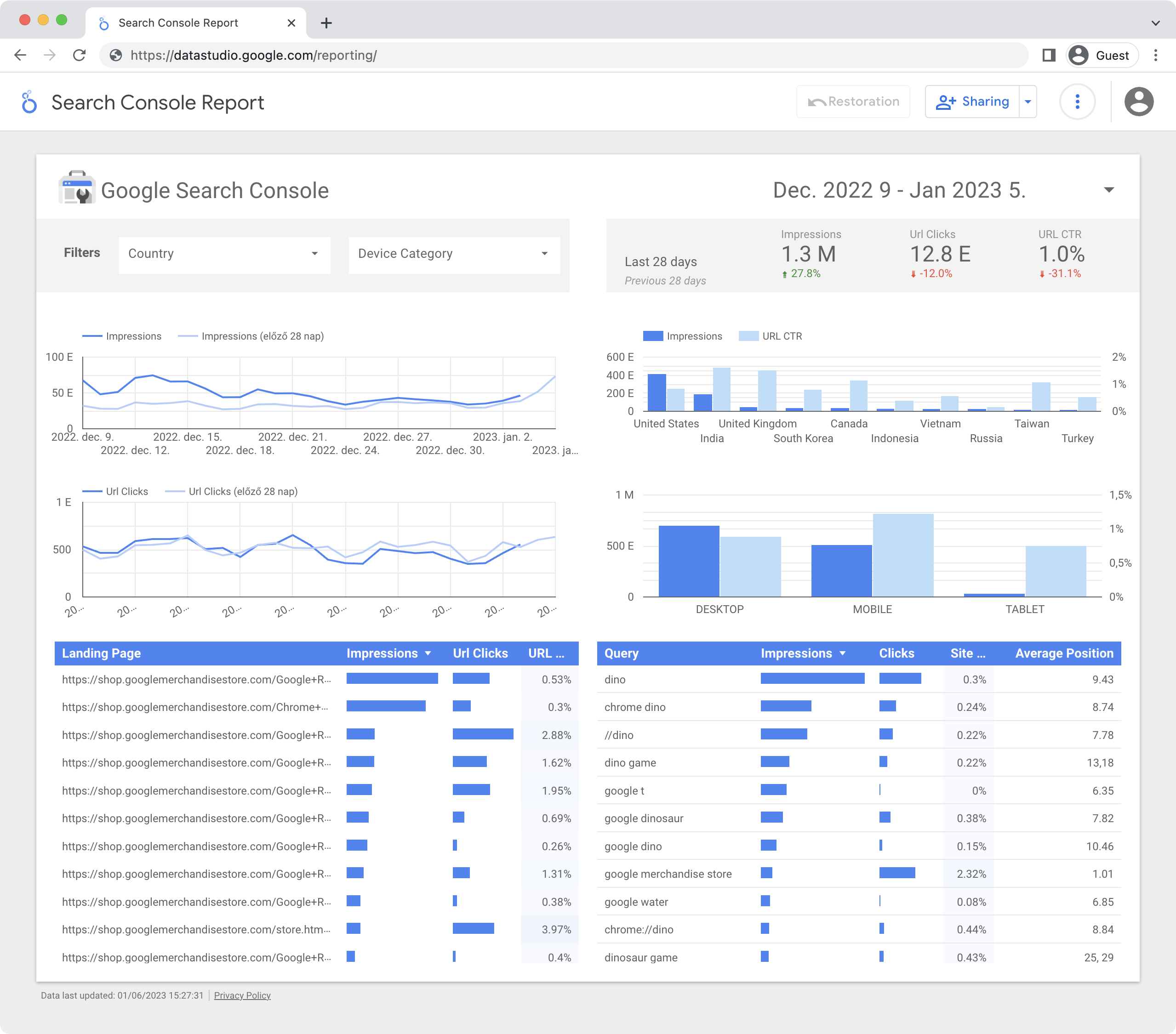This screenshot has width=1176, height=1034.
Task: Click the Google Search Console toolbox icon
Action: (76, 188)
